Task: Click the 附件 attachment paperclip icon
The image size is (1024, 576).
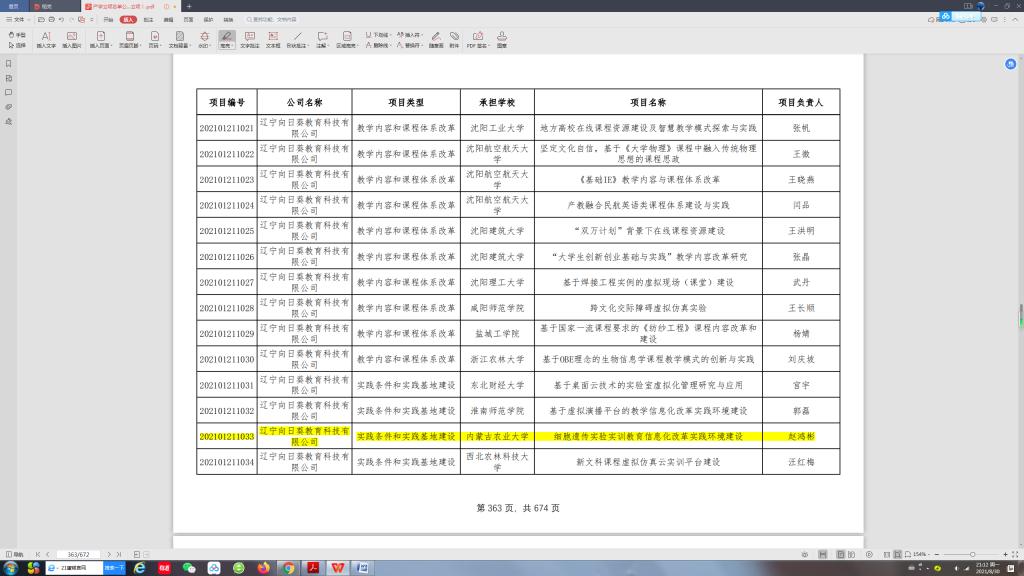Action: coord(455,40)
